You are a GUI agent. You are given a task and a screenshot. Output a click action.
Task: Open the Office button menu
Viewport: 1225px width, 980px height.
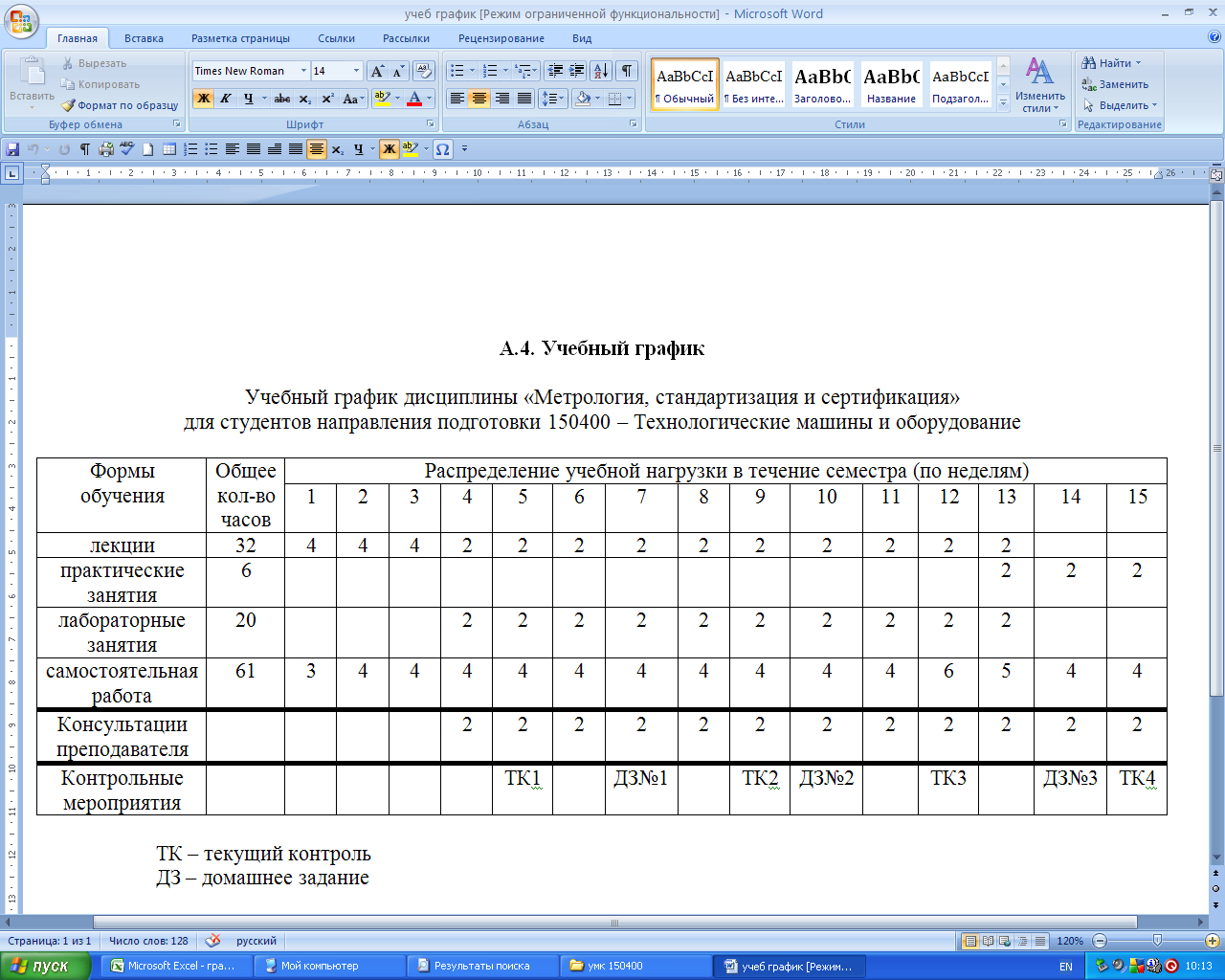(x=21, y=19)
